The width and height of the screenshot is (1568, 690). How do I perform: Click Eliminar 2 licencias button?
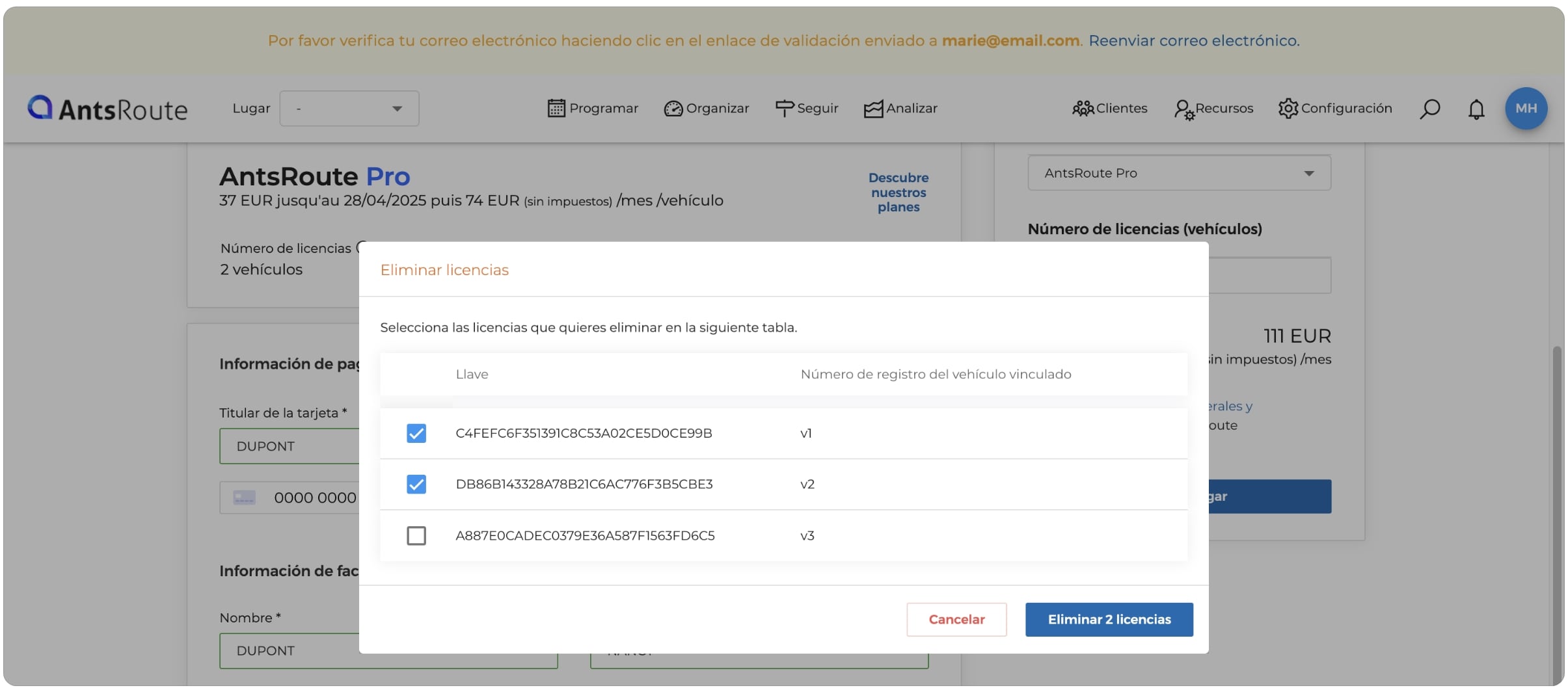(1109, 620)
